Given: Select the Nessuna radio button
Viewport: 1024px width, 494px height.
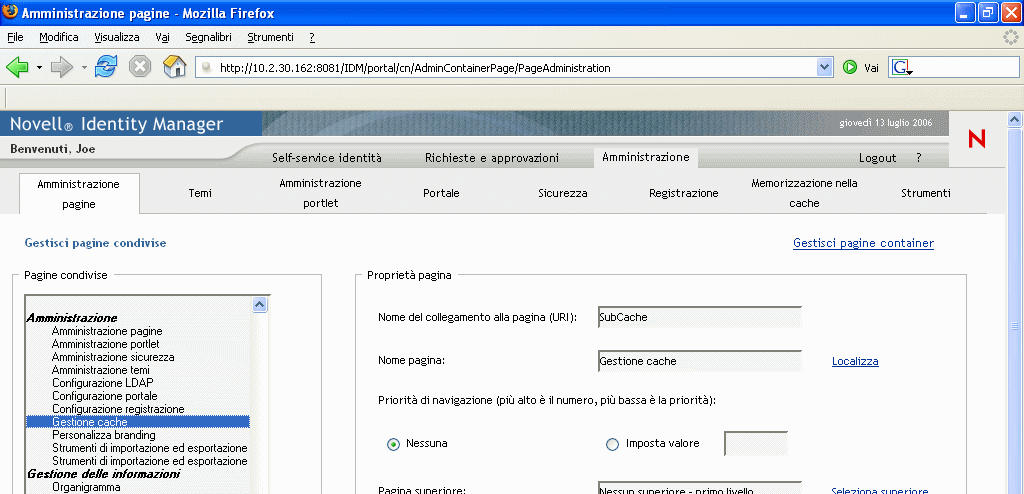Looking at the screenshot, I should click(393, 444).
